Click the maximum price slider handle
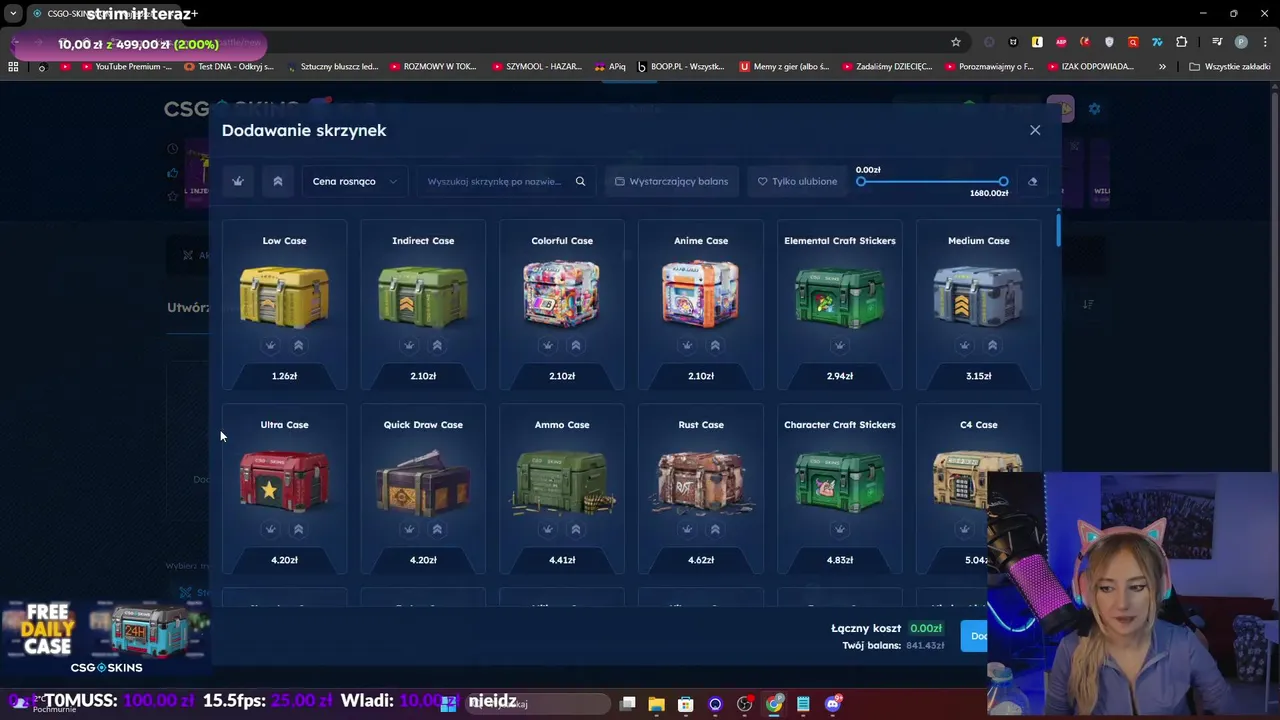 tap(1003, 181)
